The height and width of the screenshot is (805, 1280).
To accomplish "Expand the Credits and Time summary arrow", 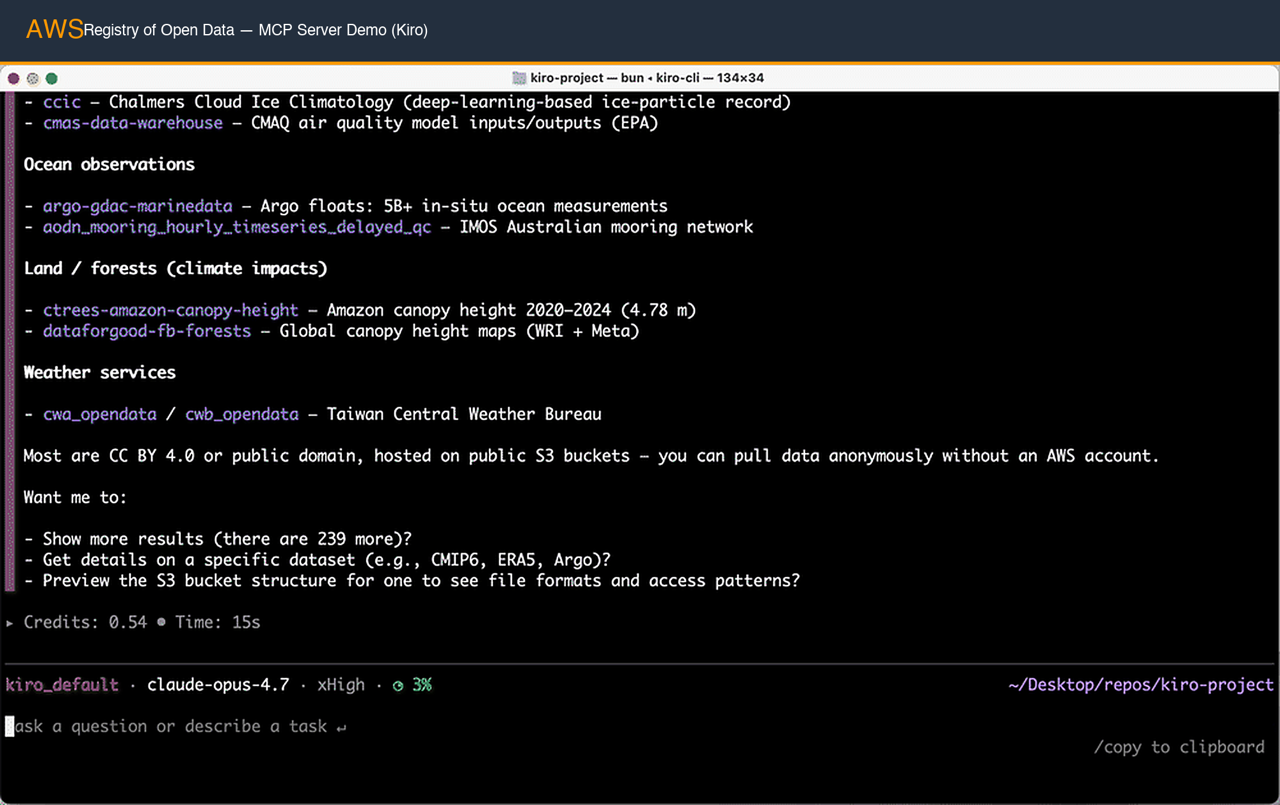I will point(11,622).
